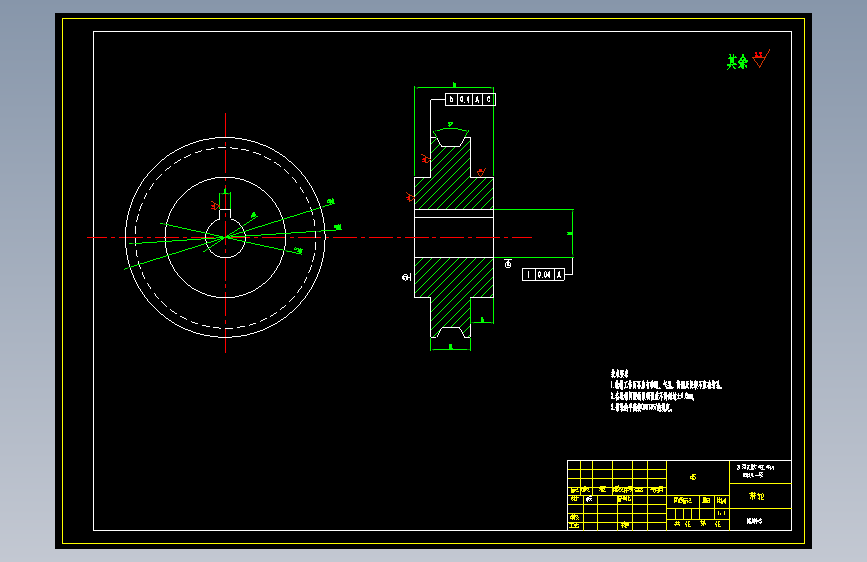
Task: Click the part name 带轮 in title block
Action: (x=756, y=496)
